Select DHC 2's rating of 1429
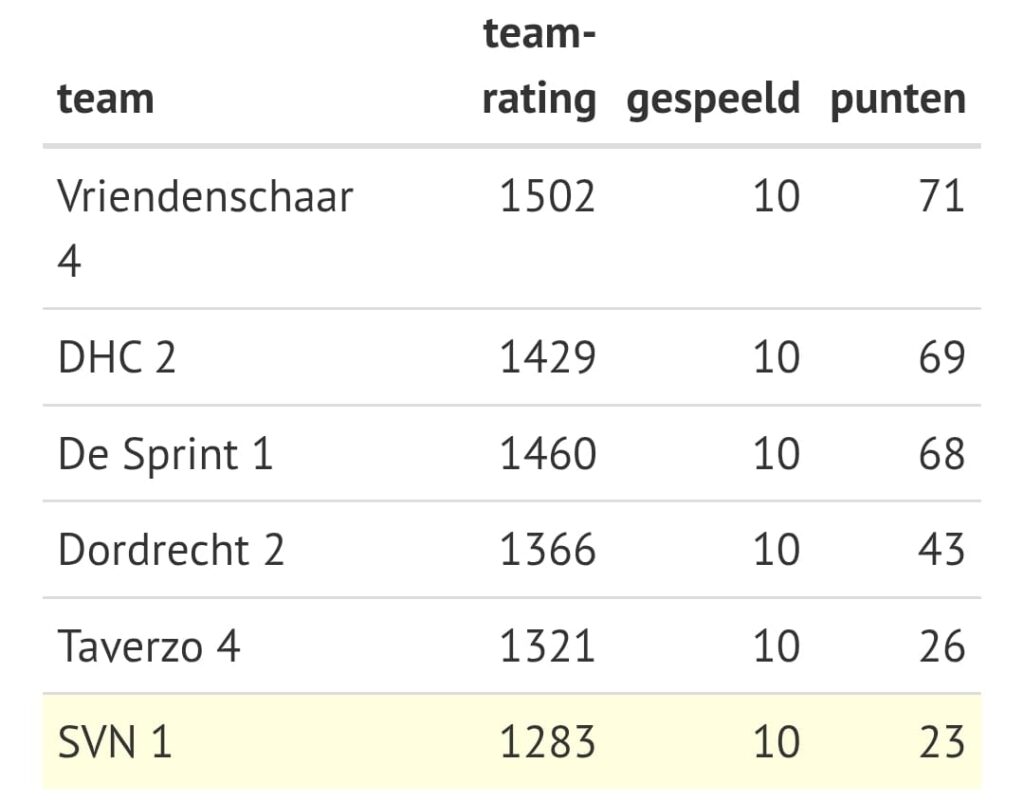The height and width of the screenshot is (800, 1024). point(547,358)
